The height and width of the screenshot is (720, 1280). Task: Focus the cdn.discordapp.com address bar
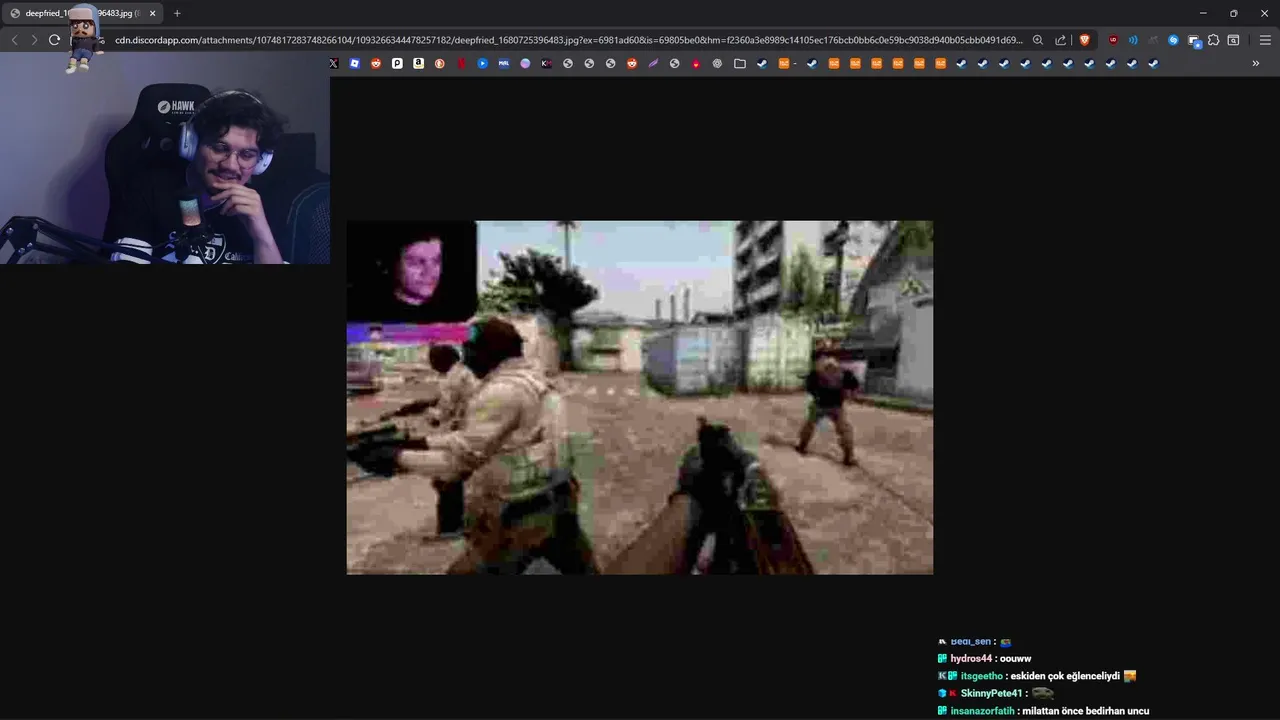pos(568,40)
